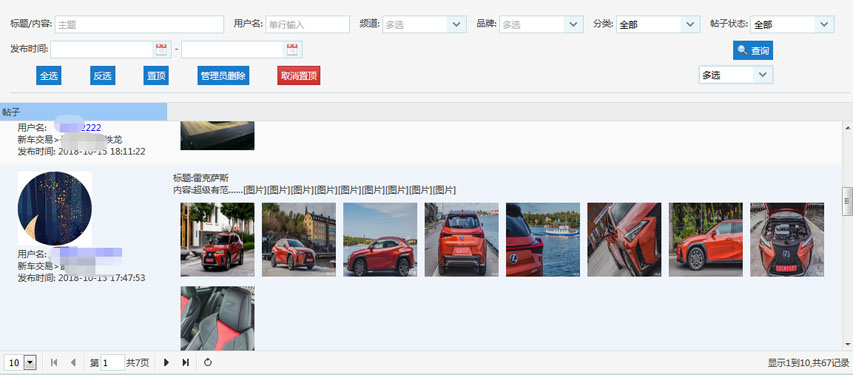This screenshot has height=375, width=853.
Task: Open thumbnail of tilted Lexus headlight close-up
Action: (x=625, y=239)
